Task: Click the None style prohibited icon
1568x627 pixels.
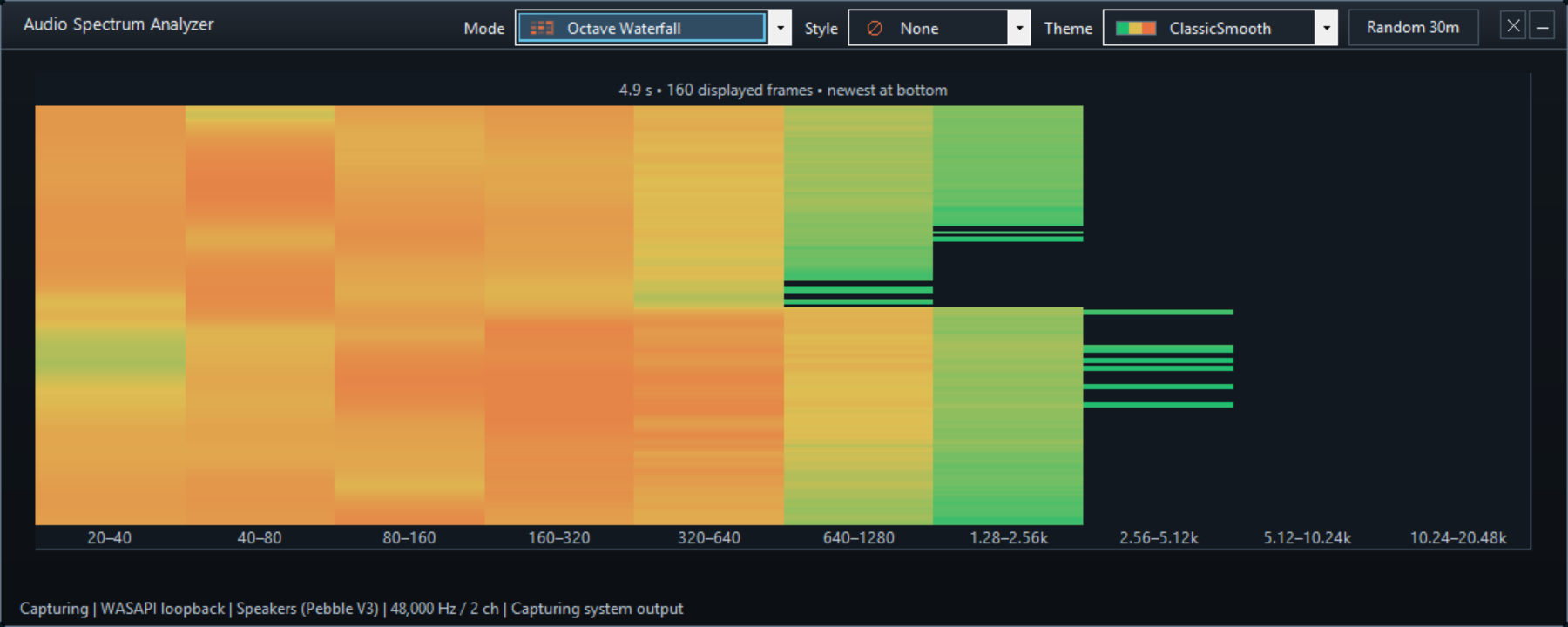Action: point(875,29)
